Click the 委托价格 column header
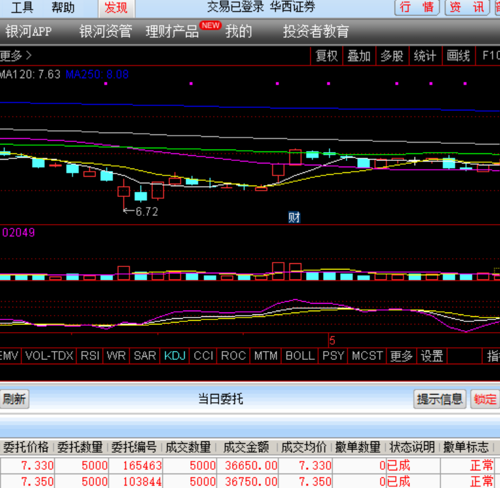 [x=26, y=447]
